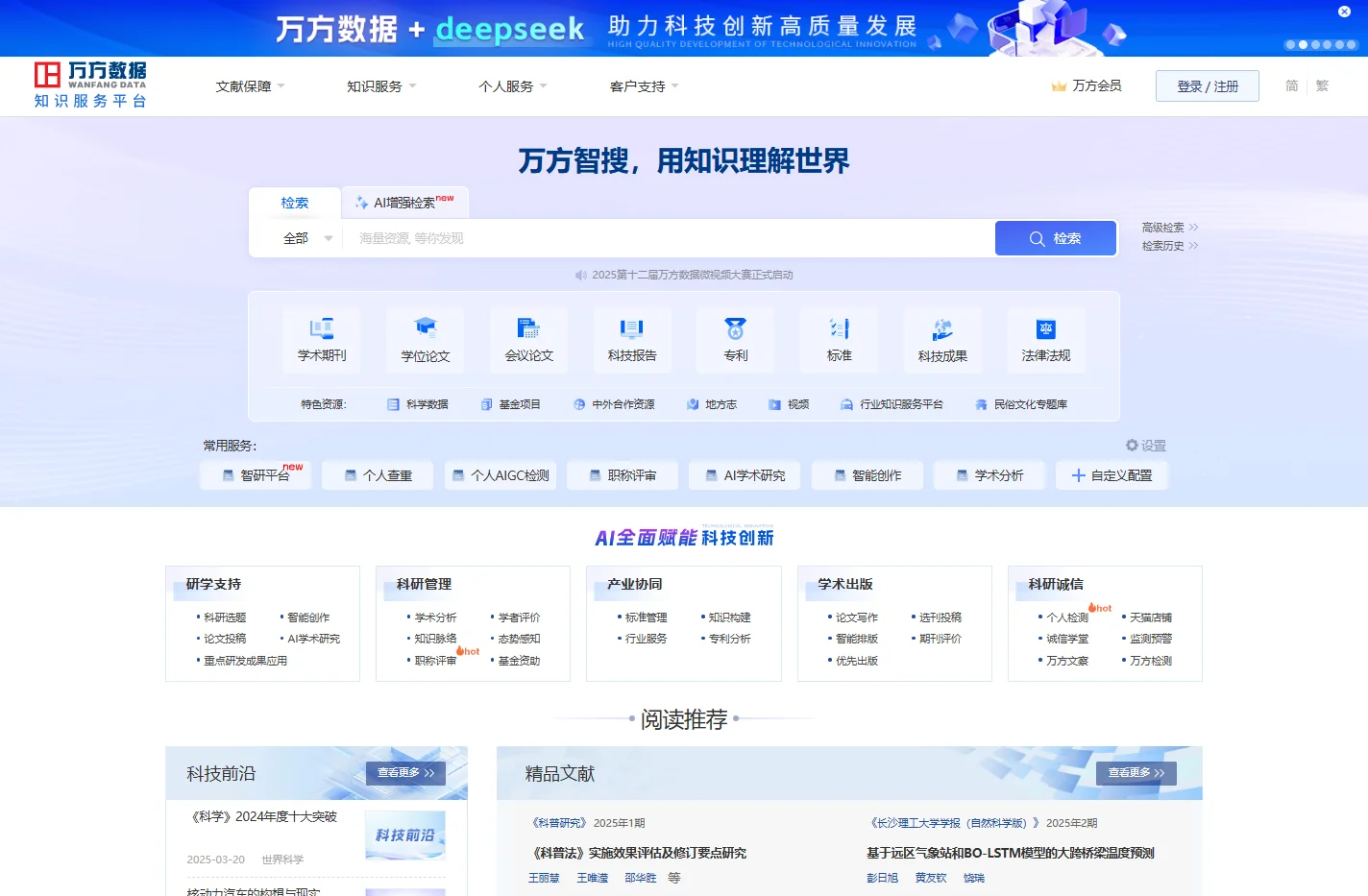
Task: Click the 设置 gear for common services
Action: (1146, 446)
